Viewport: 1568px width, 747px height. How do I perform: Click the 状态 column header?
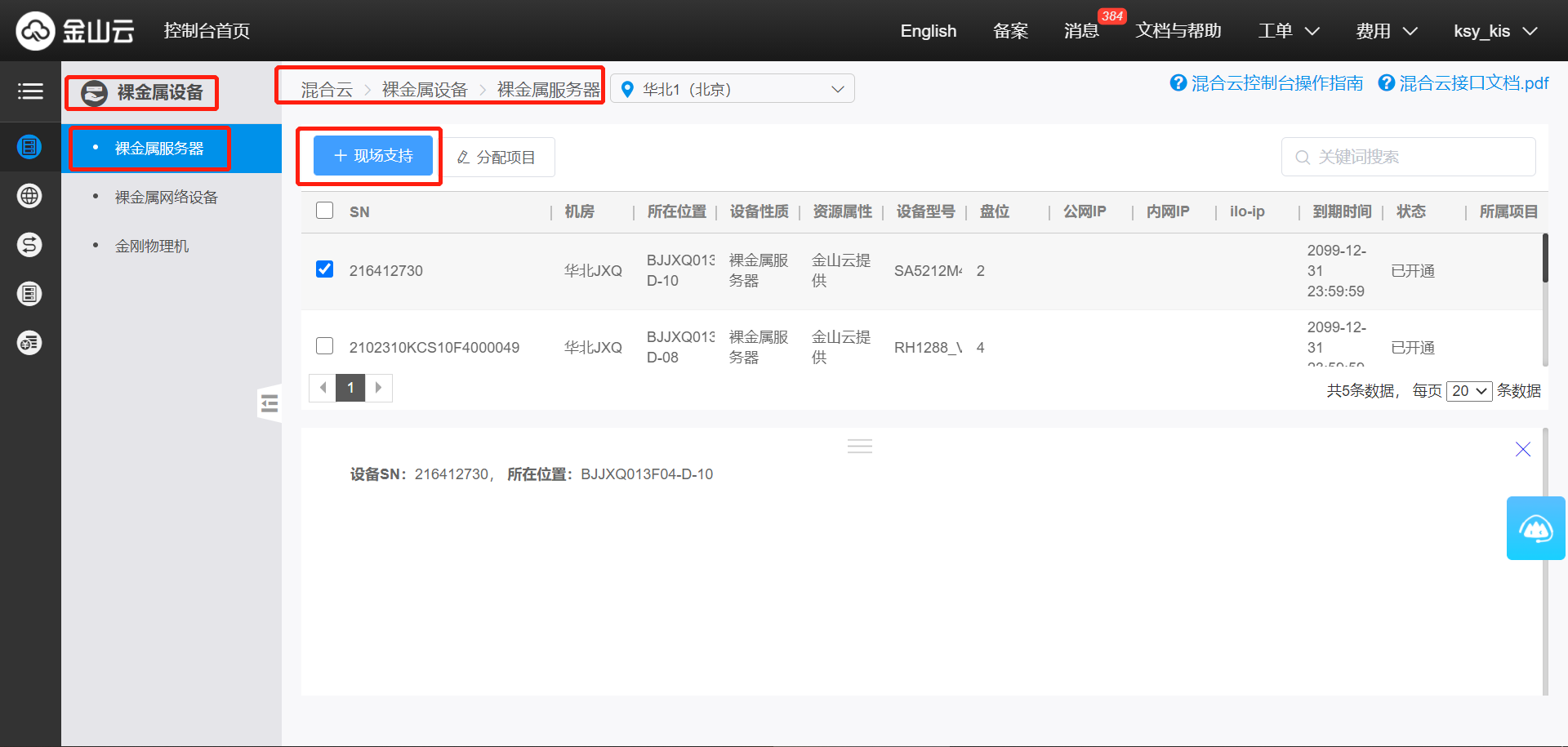click(x=1411, y=212)
